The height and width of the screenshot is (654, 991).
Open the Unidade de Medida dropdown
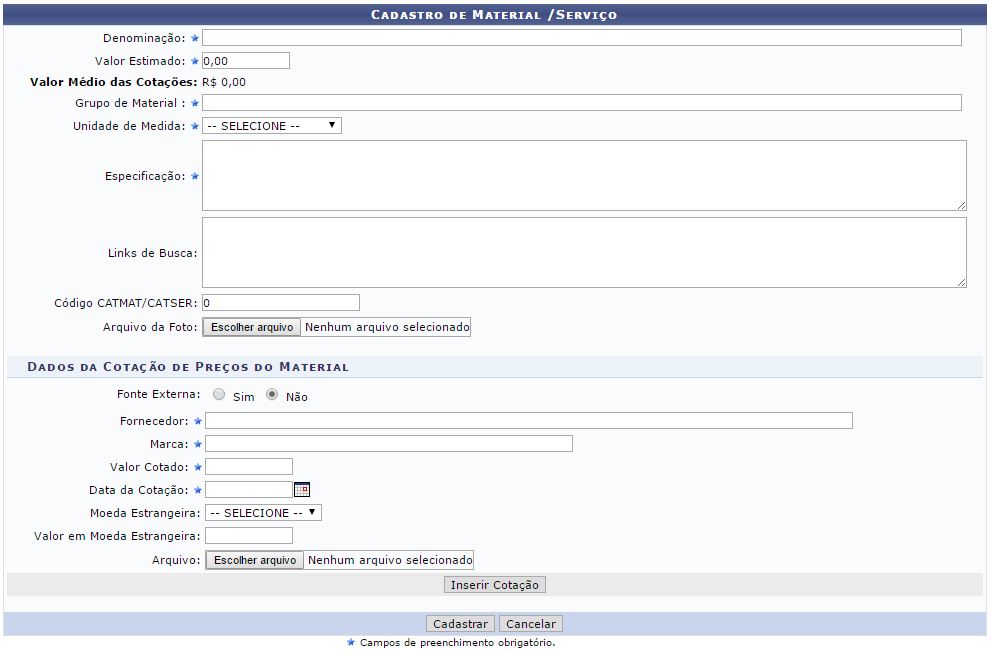(x=271, y=126)
